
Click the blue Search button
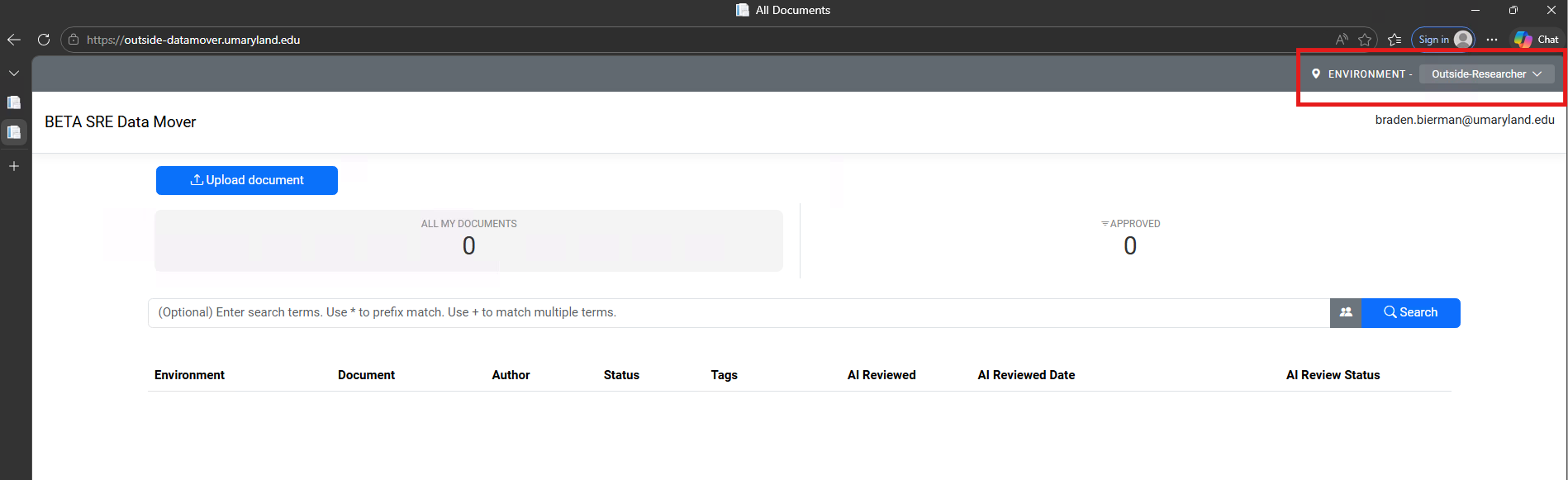pos(1411,313)
